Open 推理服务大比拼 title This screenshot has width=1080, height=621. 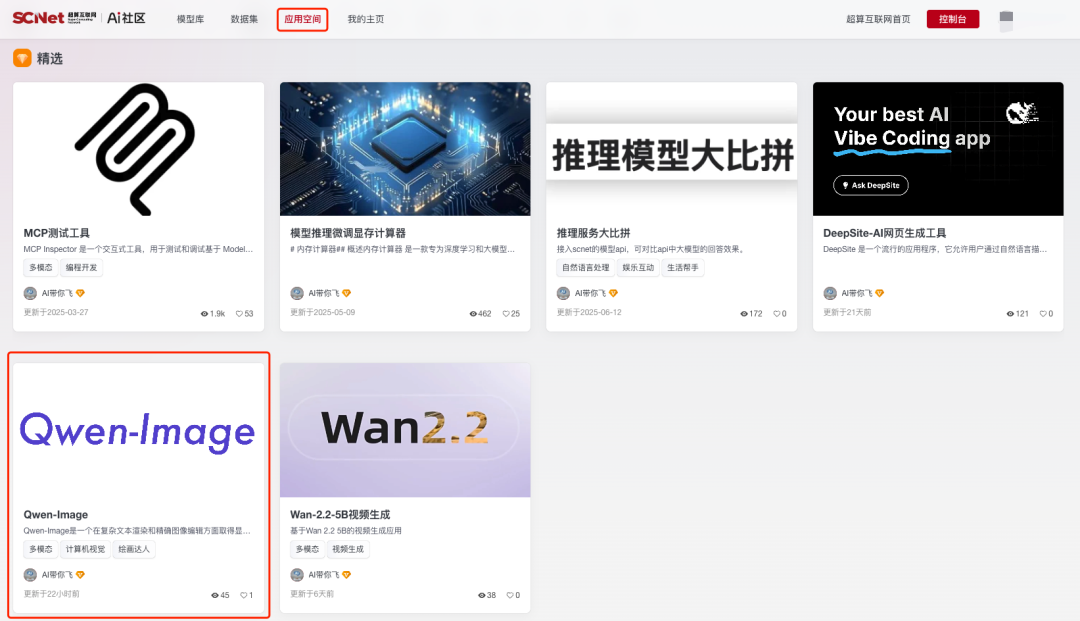[x=593, y=233]
